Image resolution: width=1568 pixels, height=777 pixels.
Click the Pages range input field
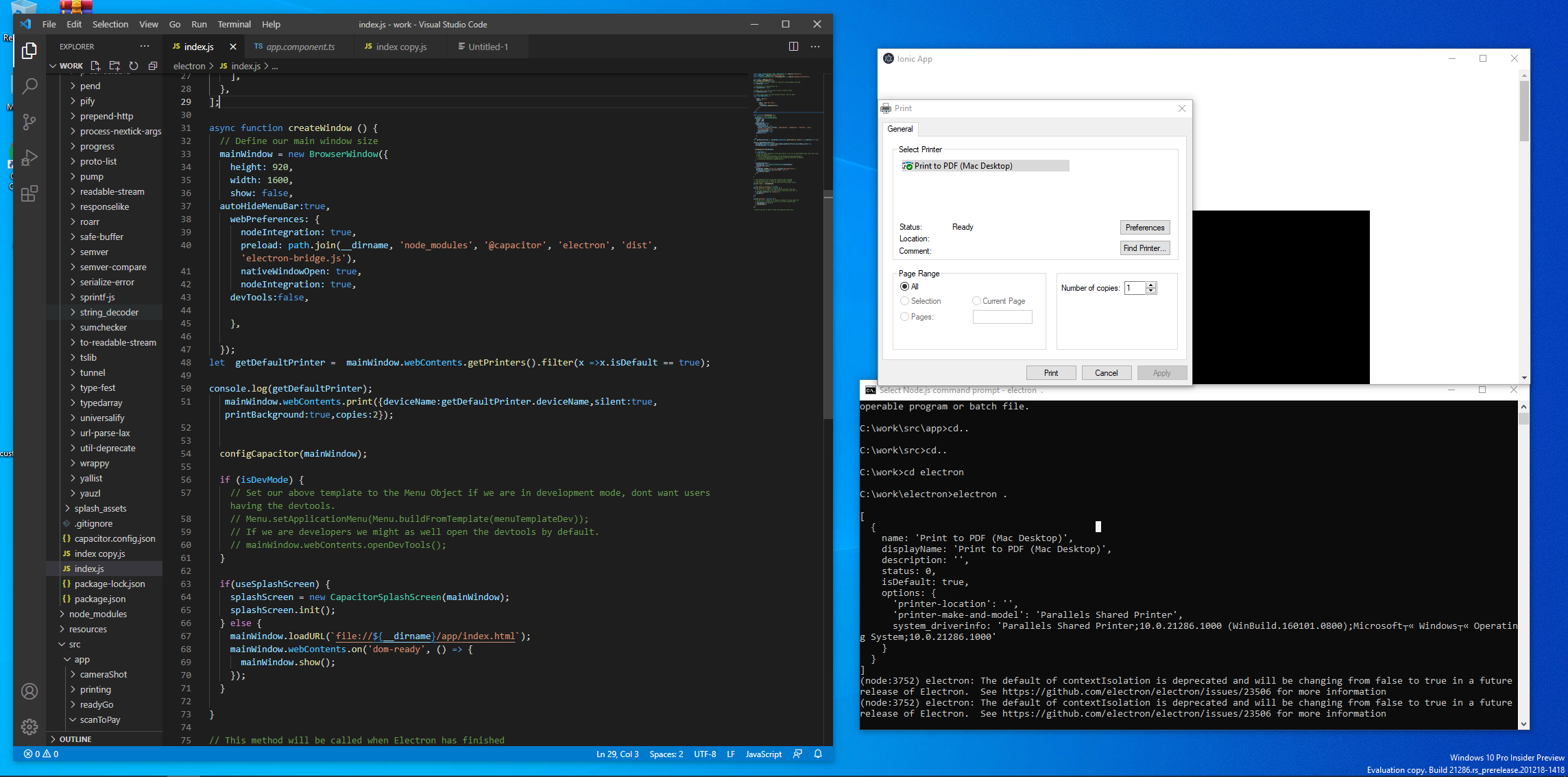pos(1002,317)
